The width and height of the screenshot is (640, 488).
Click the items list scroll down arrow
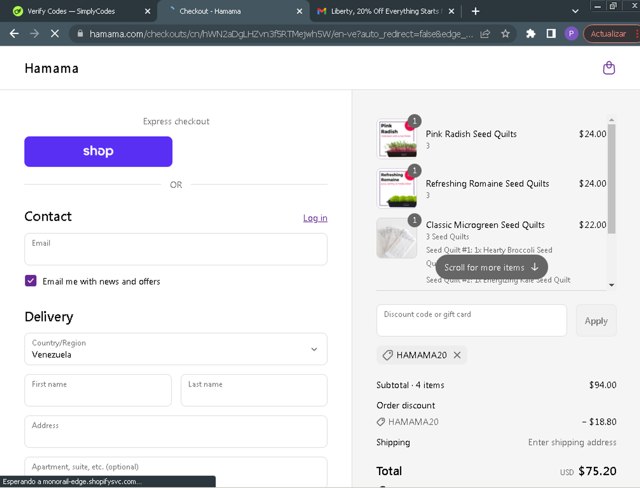coord(611,285)
